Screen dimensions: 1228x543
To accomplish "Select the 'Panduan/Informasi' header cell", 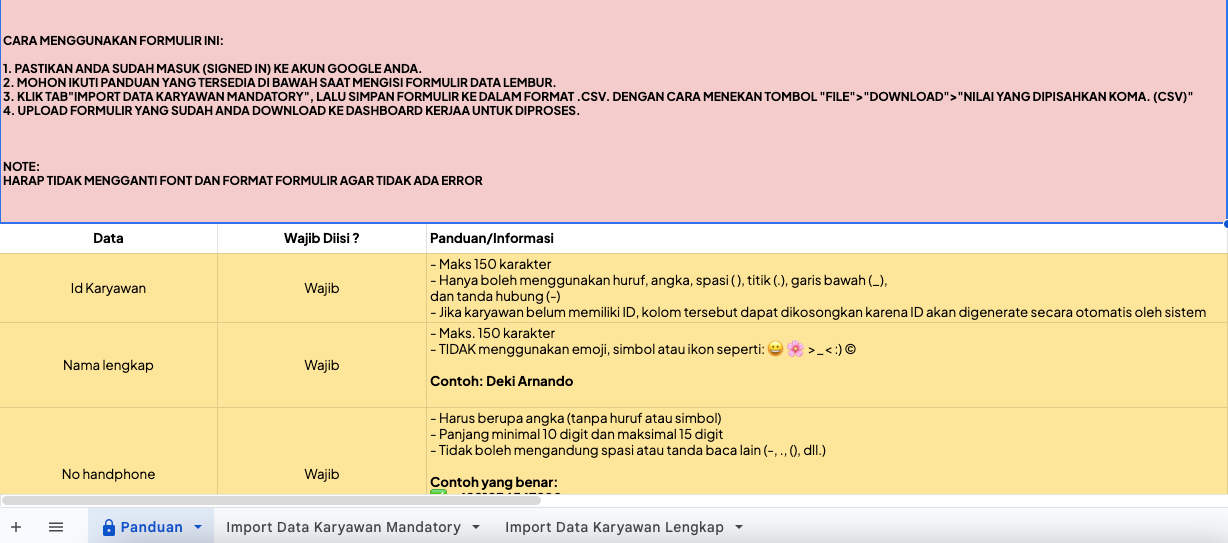I will (826, 238).
